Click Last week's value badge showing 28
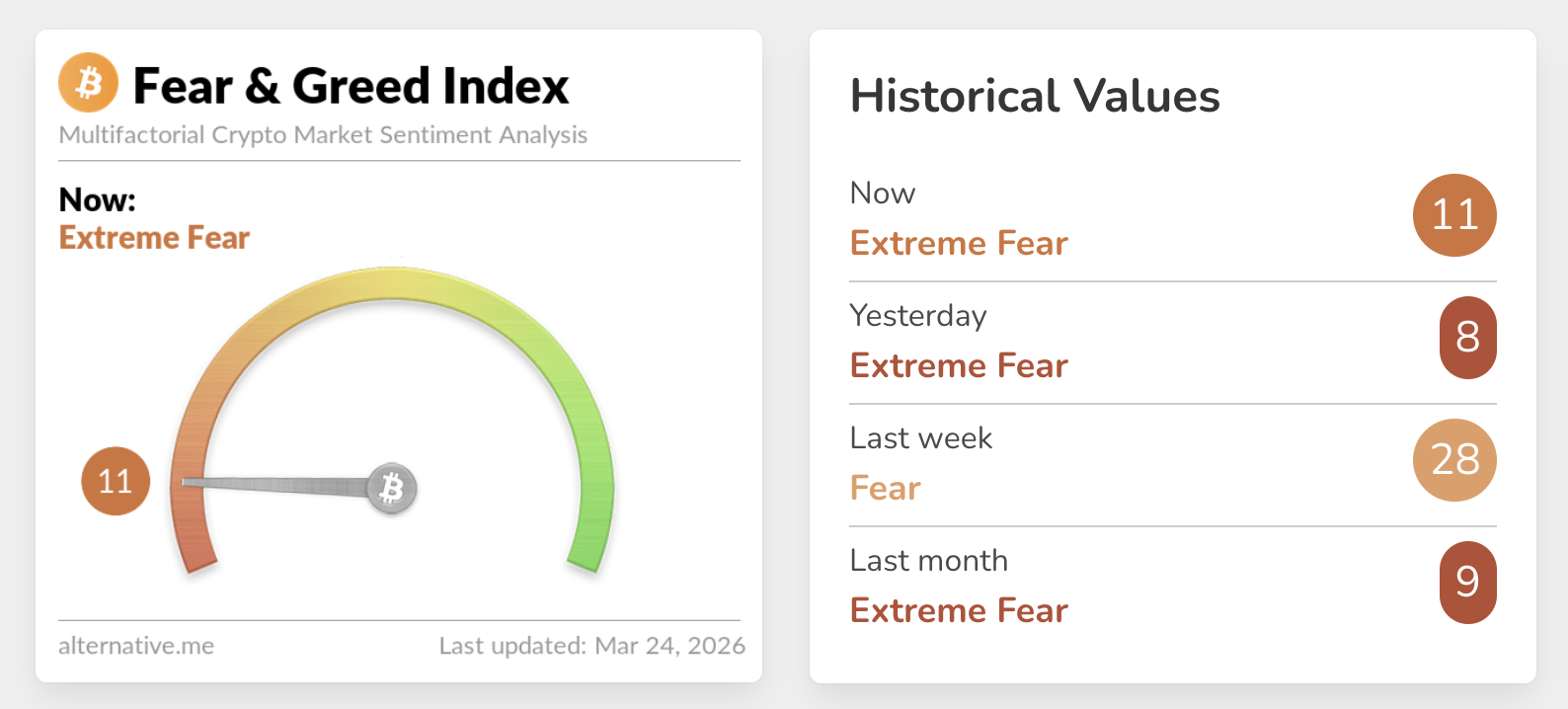 tap(1454, 460)
